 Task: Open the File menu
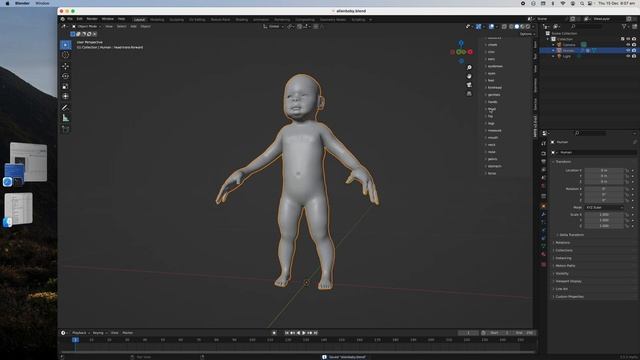(x=70, y=19)
